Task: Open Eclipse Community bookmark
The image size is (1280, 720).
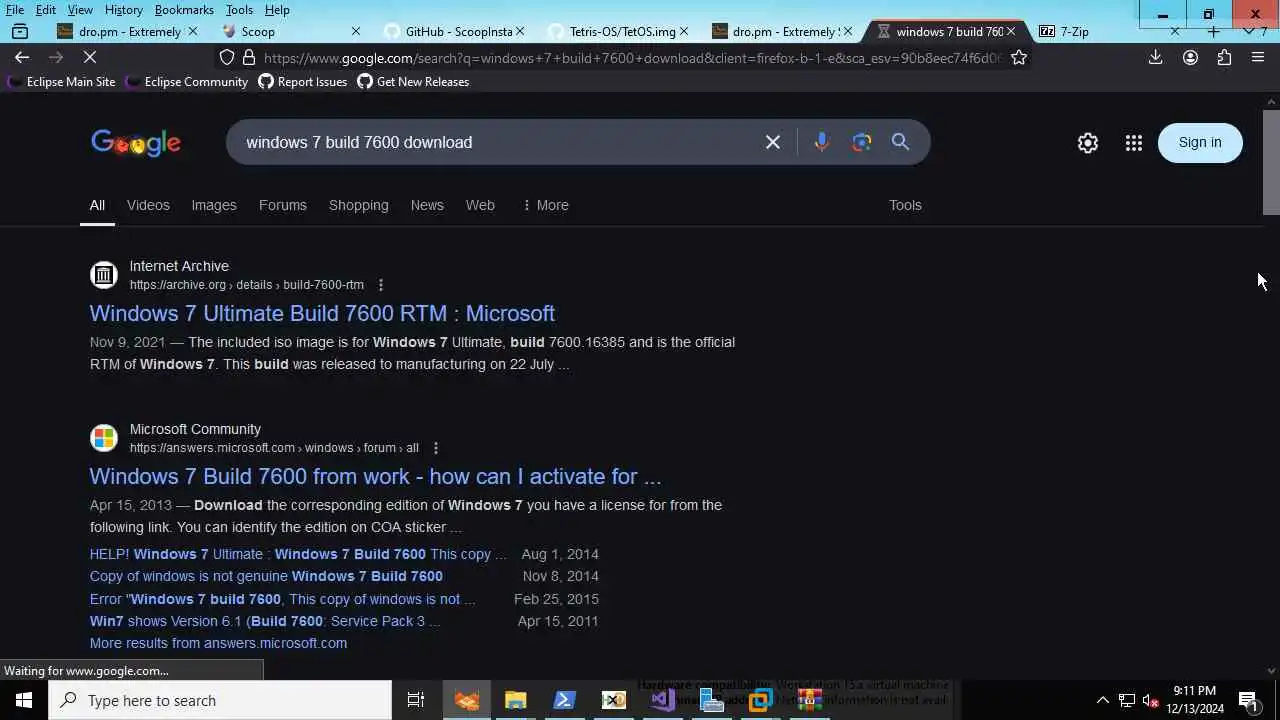Action: click(x=187, y=82)
